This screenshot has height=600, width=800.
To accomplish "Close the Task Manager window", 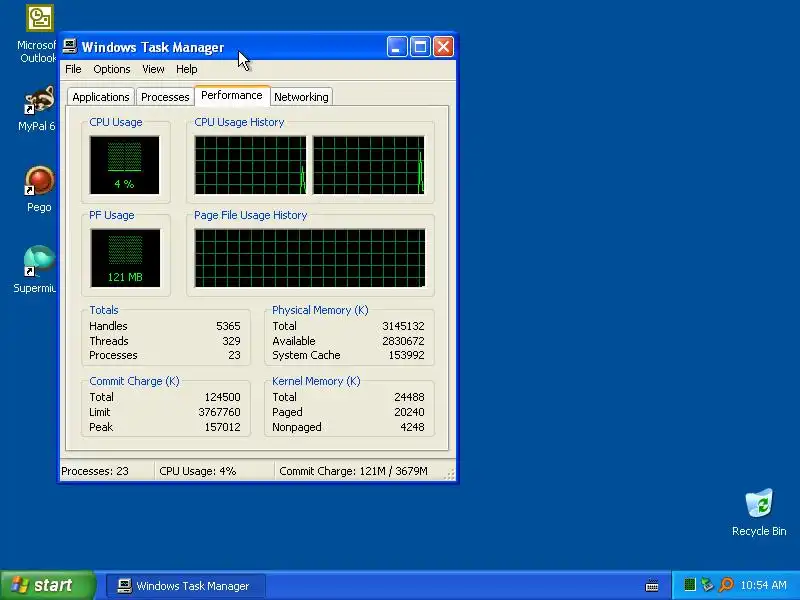I will coord(443,47).
